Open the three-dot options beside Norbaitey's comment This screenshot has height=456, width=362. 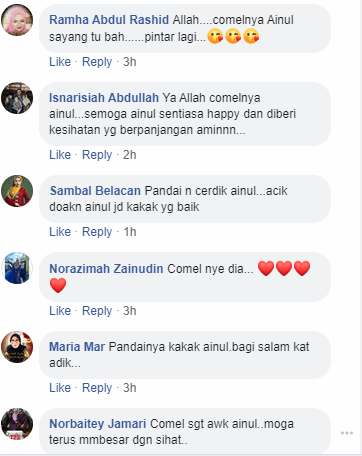coord(347,433)
